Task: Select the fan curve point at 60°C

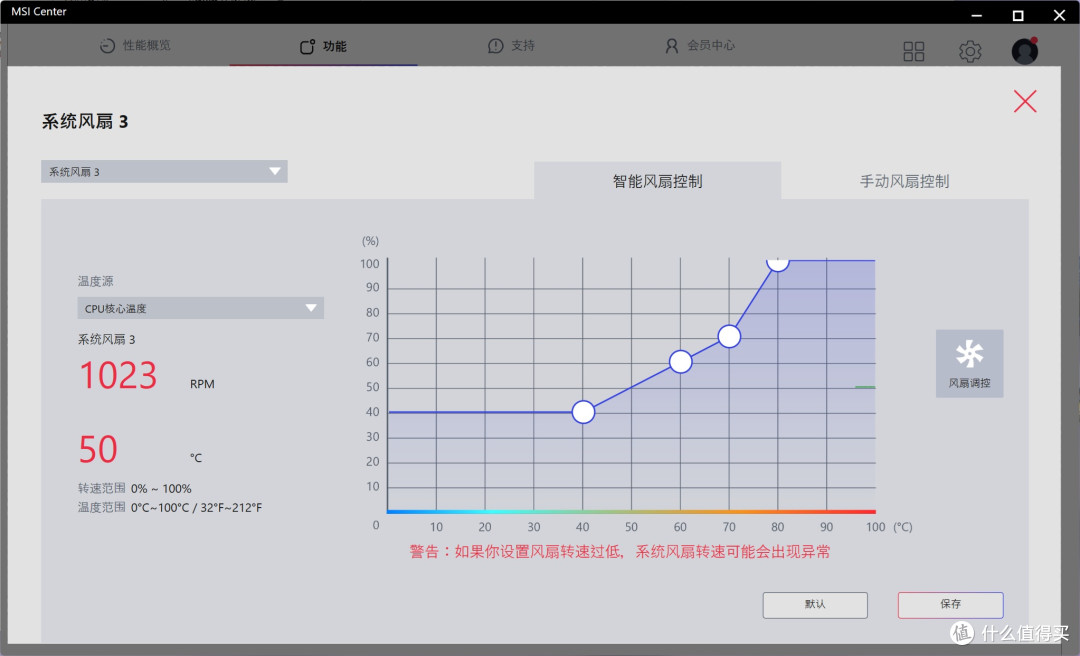Action: pyautogui.click(x=681, y=362)
